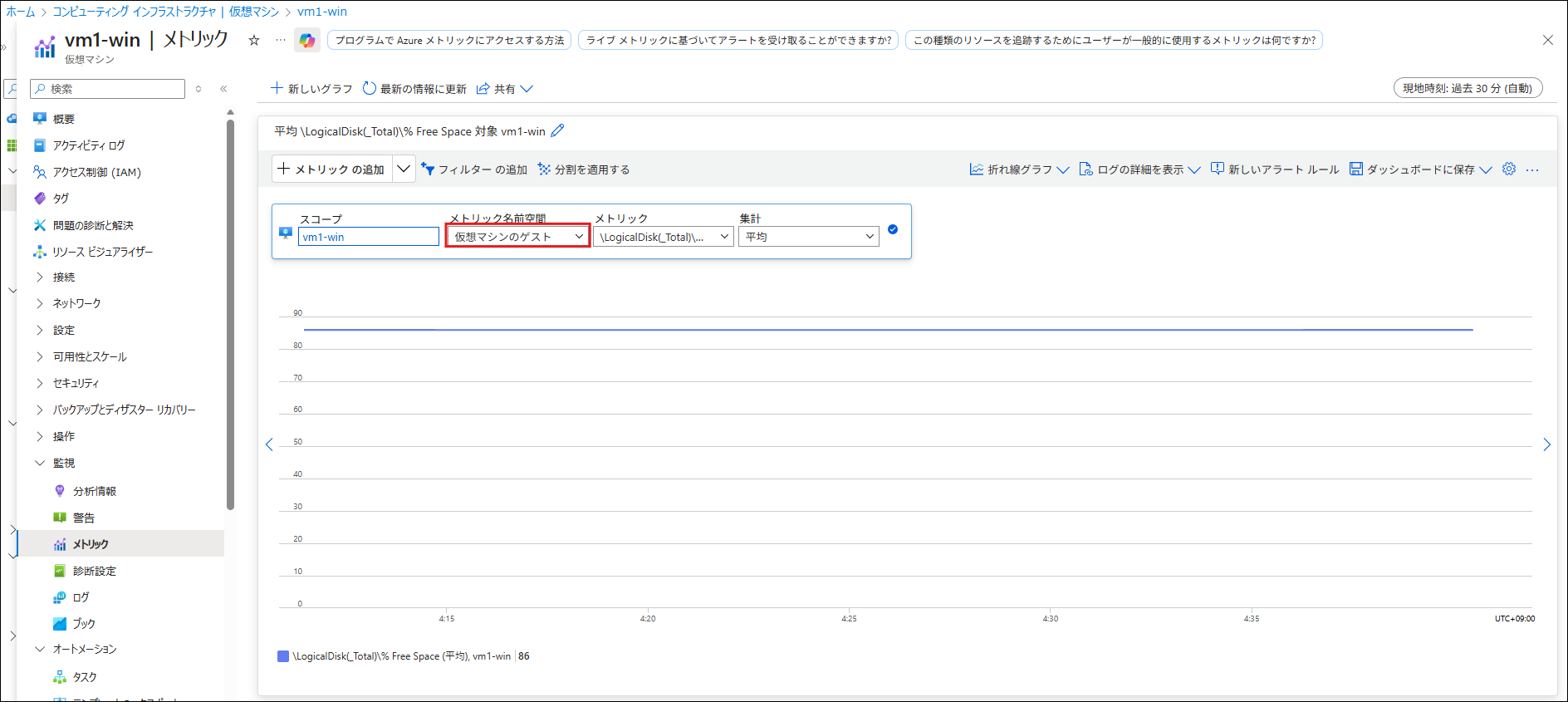The image size is (1568, 702).
Task: Click メトリック の追加 button
Action: tap(331, 169)
